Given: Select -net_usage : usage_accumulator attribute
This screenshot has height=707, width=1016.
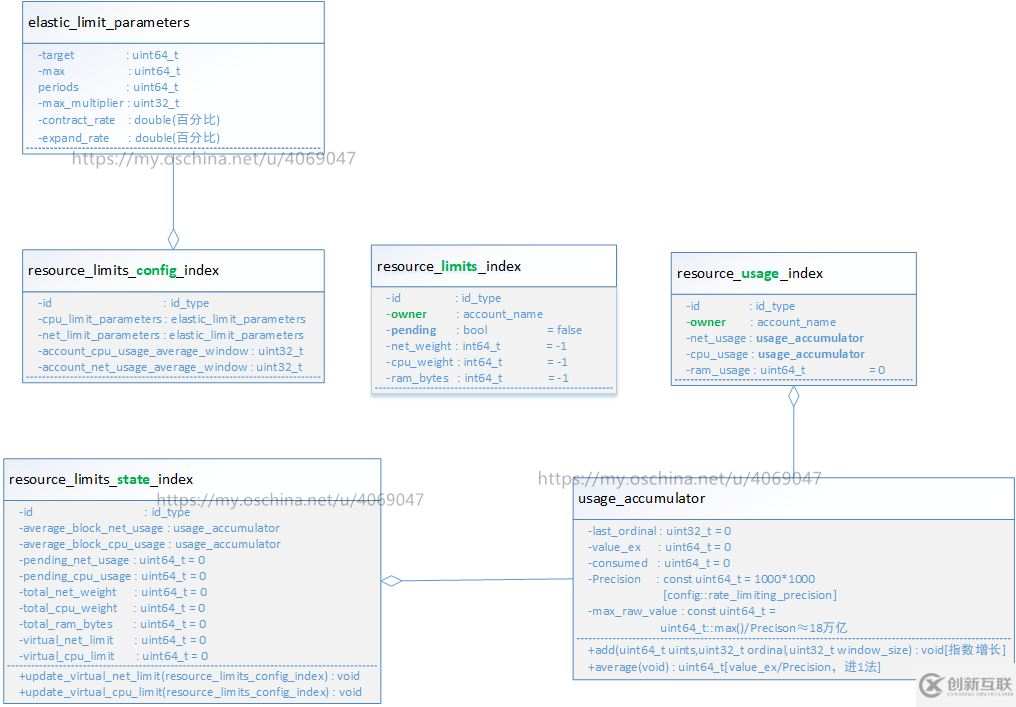Looking at the screenshot, I should 775,338.
